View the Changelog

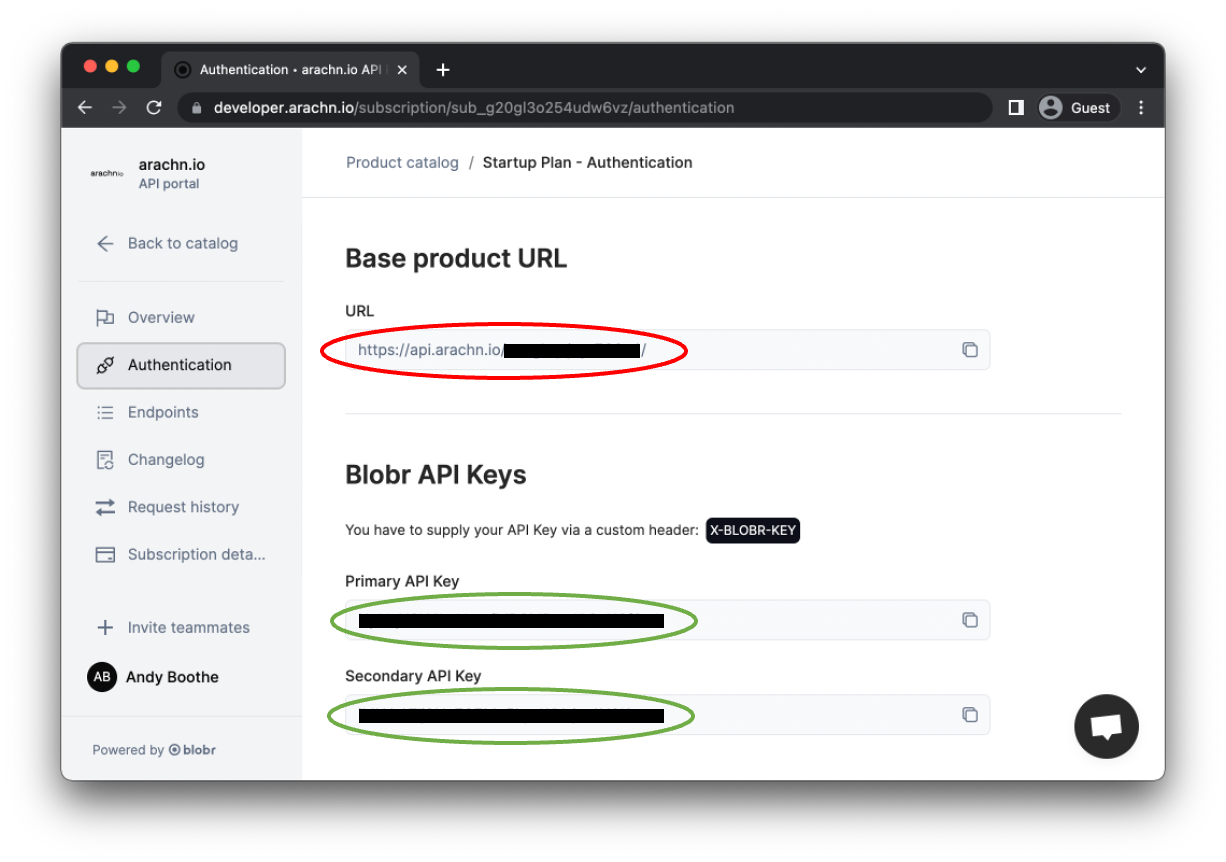[167, 459]
